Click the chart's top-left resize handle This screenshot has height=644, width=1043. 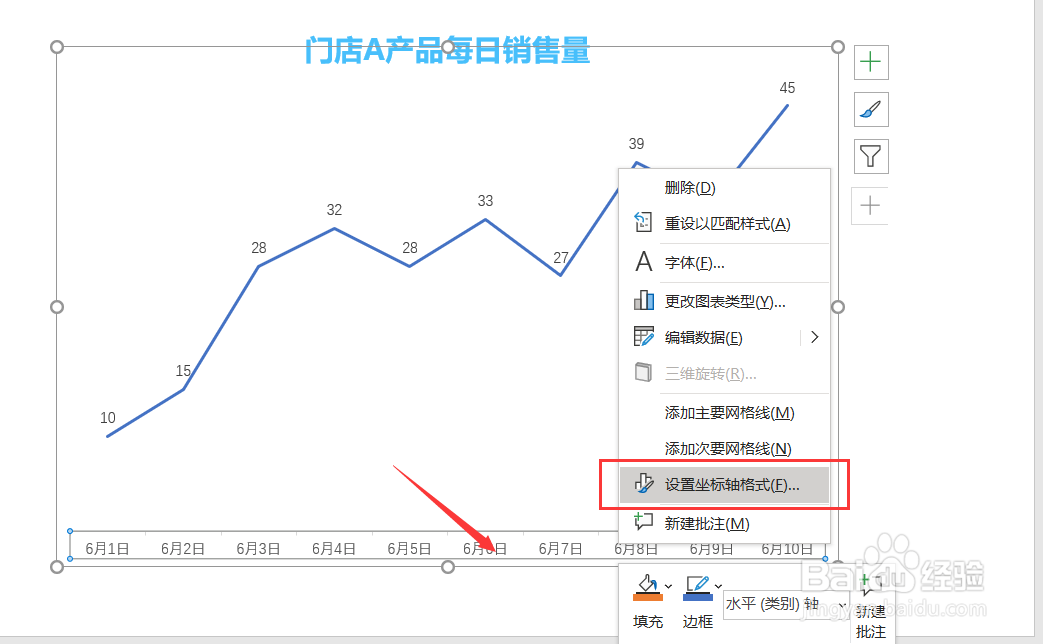point(57,47)
